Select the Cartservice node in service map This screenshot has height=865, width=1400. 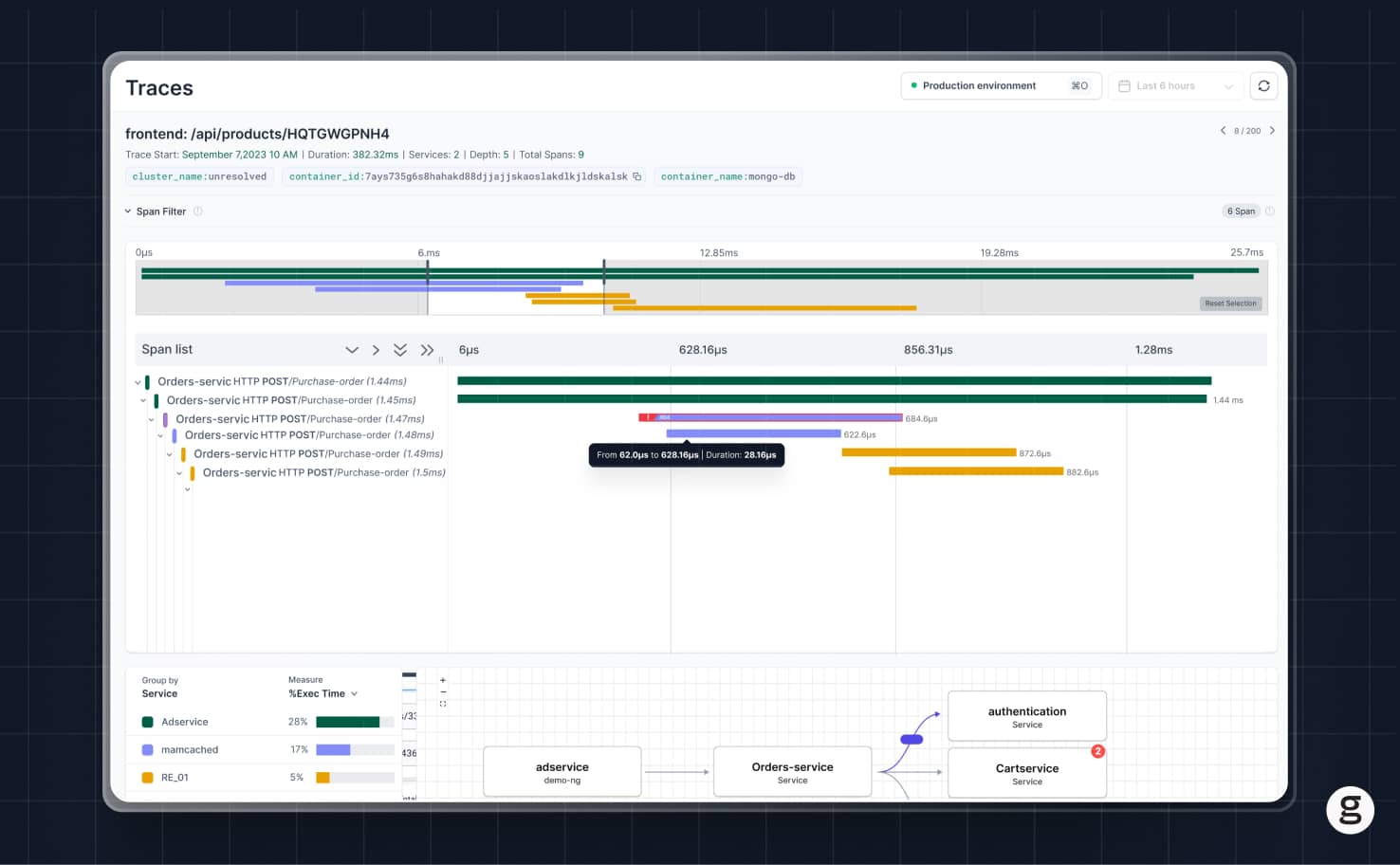tap(1027, 773)
